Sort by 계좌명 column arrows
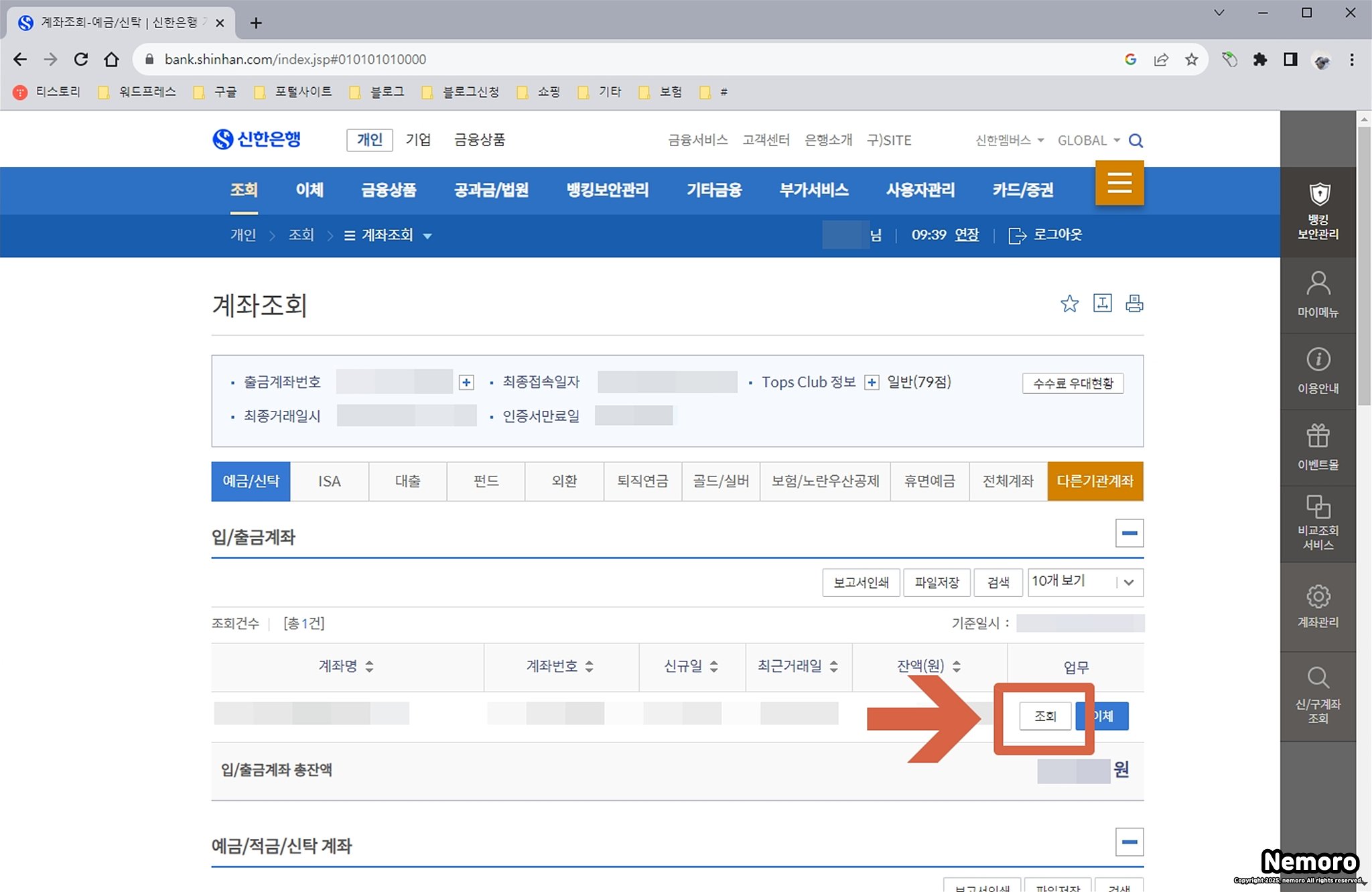1372x892 pixels. pos(369,667)
